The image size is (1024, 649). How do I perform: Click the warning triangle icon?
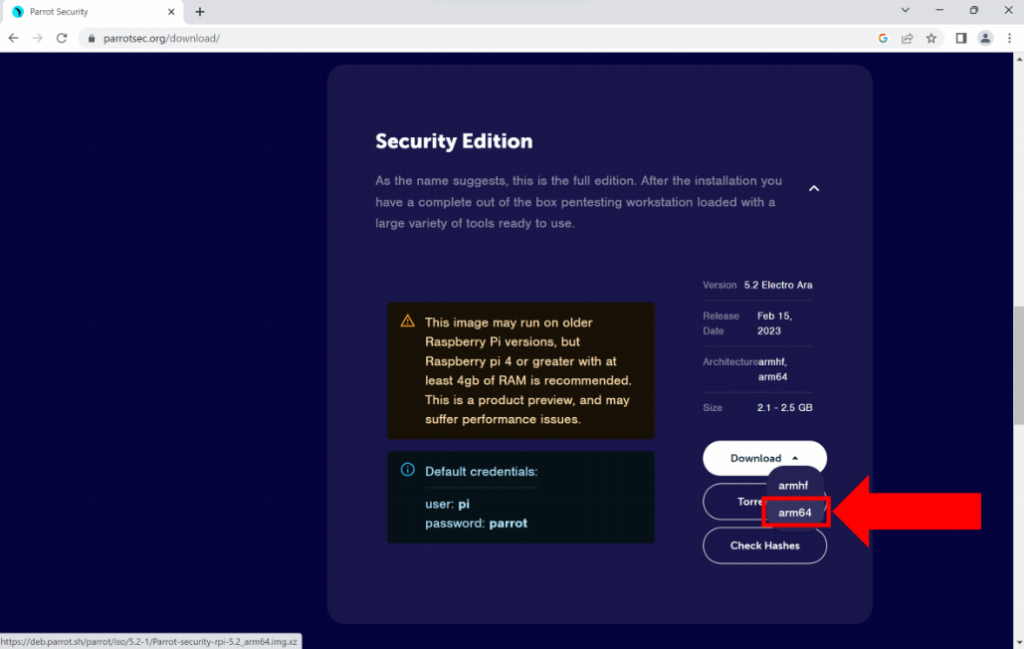[x=408, y=321]
